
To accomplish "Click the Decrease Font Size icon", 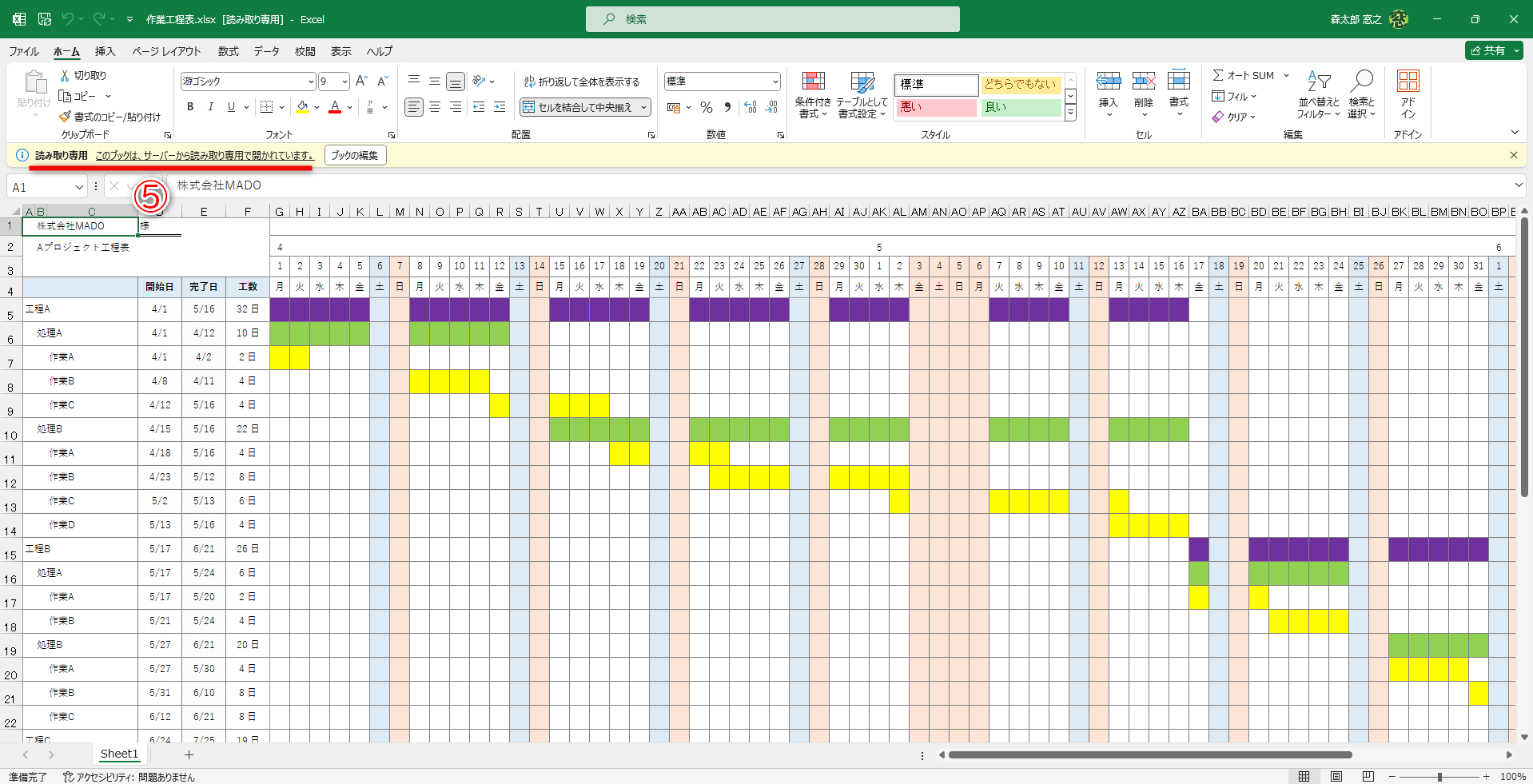I will click(x=382, y=81).
